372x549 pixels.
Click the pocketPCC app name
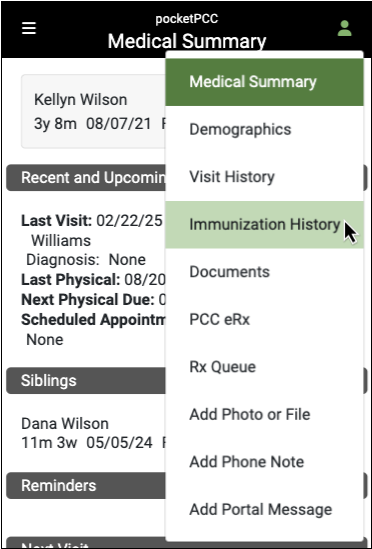point(187,19)
